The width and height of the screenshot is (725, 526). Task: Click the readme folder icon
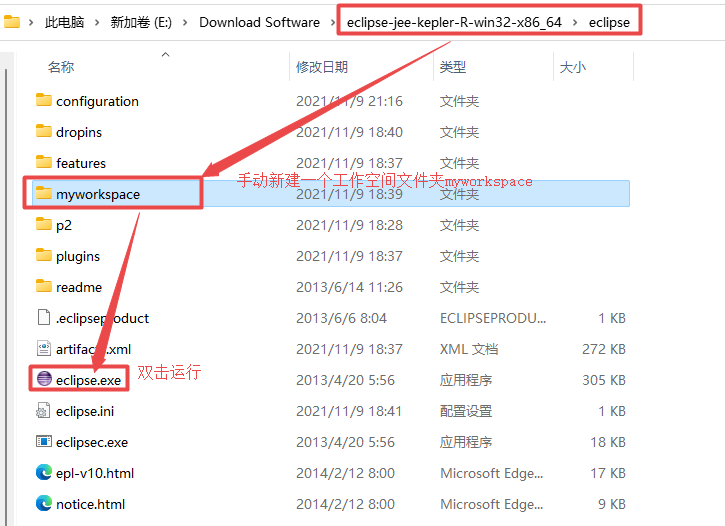coord(43,286)
